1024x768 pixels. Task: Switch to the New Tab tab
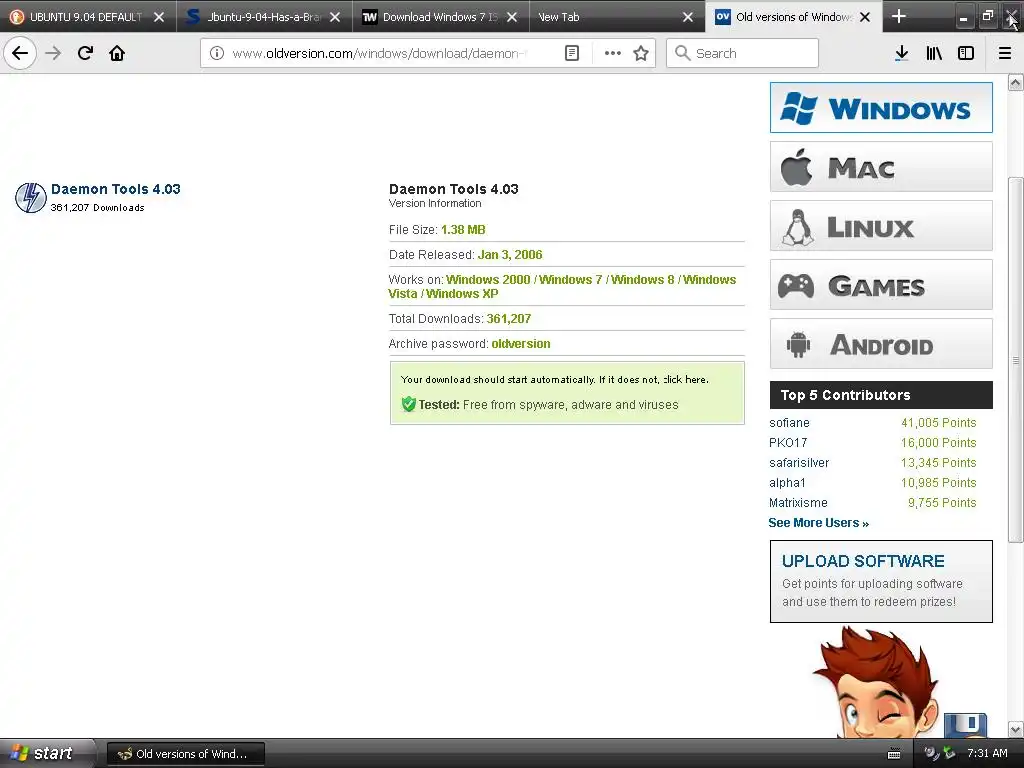point(616,17)
